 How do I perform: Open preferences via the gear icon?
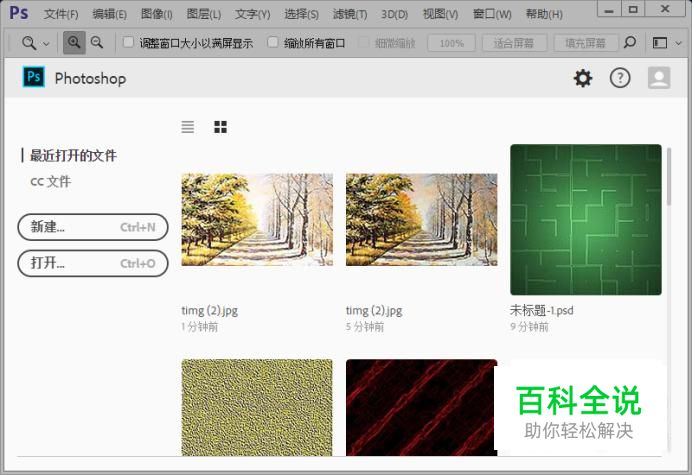tap(583, 78)
